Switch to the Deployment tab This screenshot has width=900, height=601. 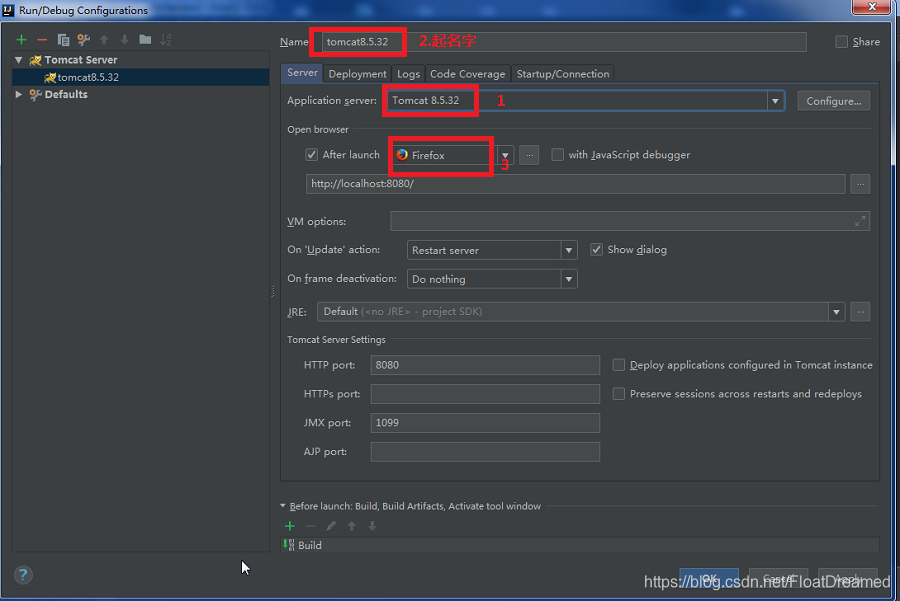tap(357, 74)
